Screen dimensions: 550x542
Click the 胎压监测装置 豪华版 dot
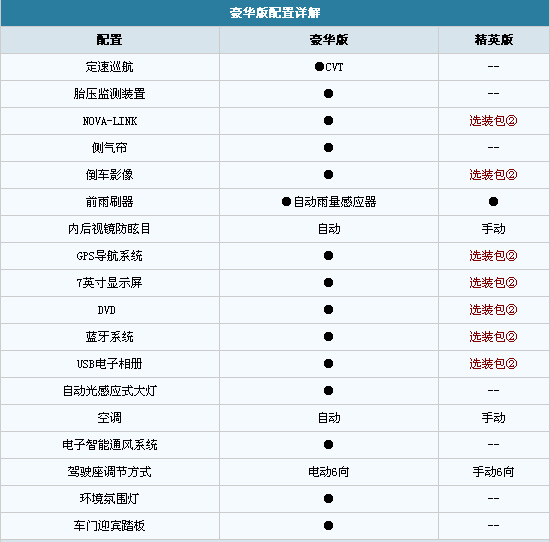(x=328, y=94)
